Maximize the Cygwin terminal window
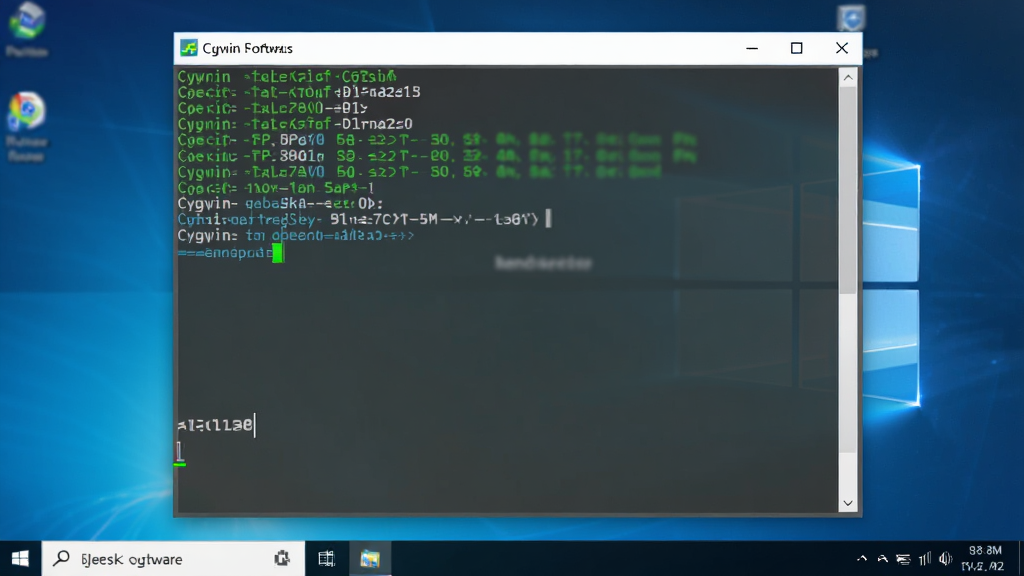 [796, 48]
